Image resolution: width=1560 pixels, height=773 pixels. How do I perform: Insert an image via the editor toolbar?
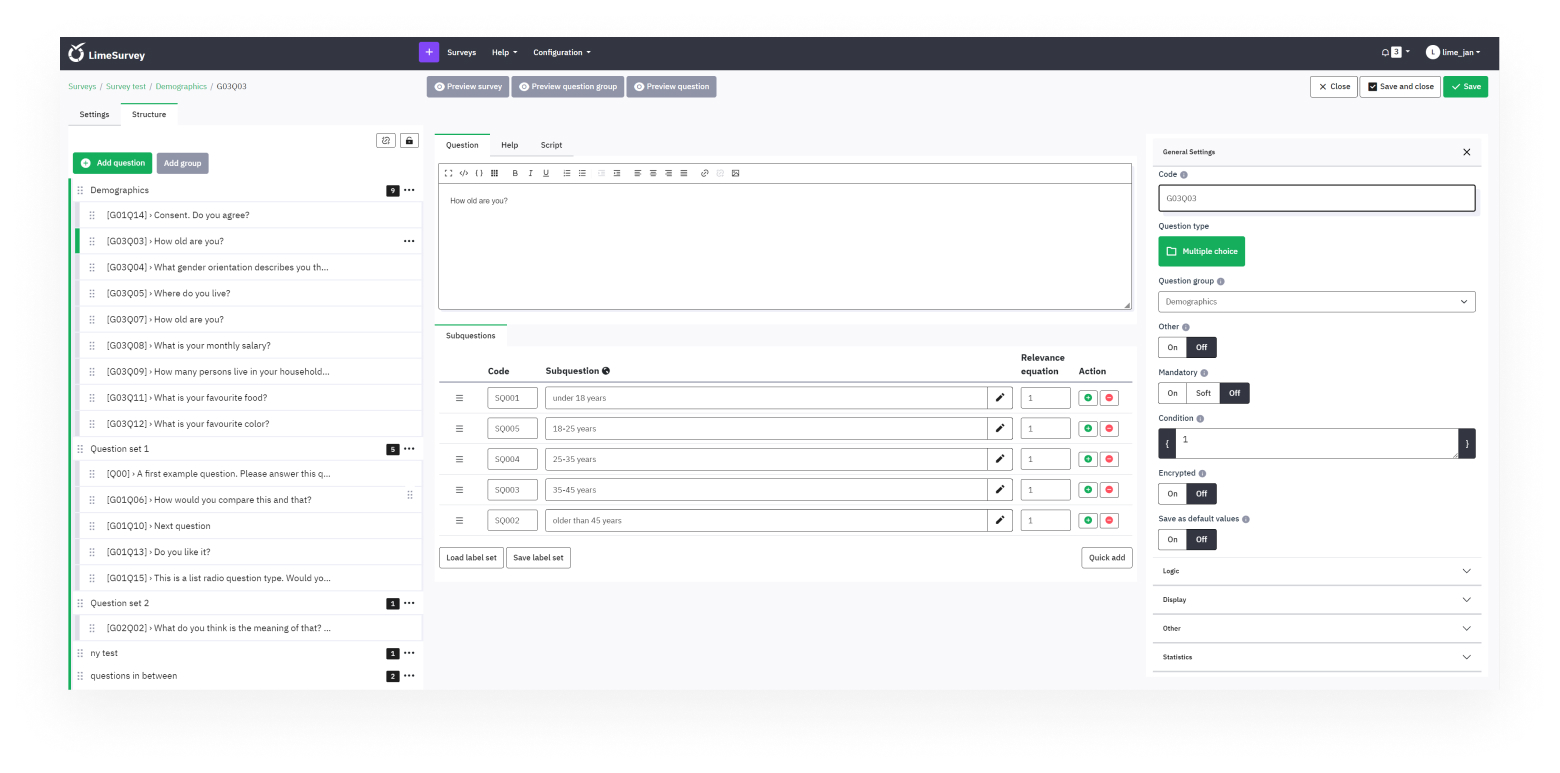click(x=735, y=173)
